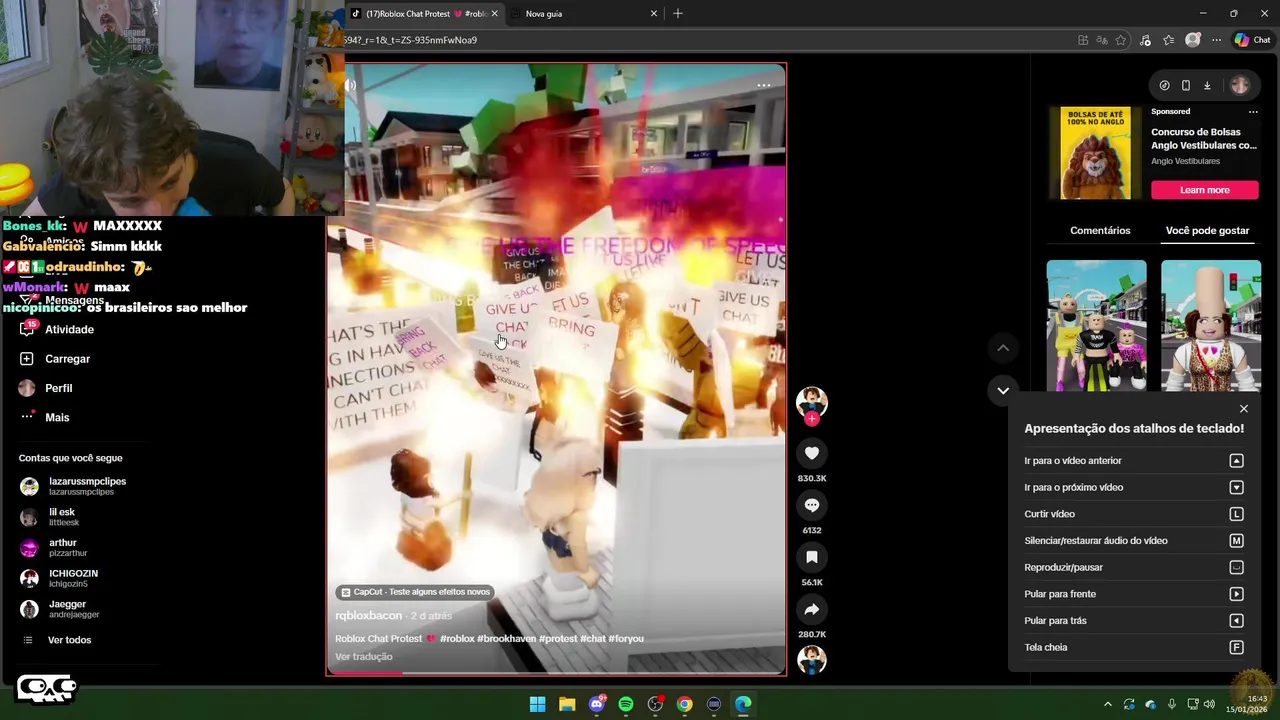Close the Nova guia browser tab
The height and width of the screenshot is (720, 1280).
coord(654,14)
